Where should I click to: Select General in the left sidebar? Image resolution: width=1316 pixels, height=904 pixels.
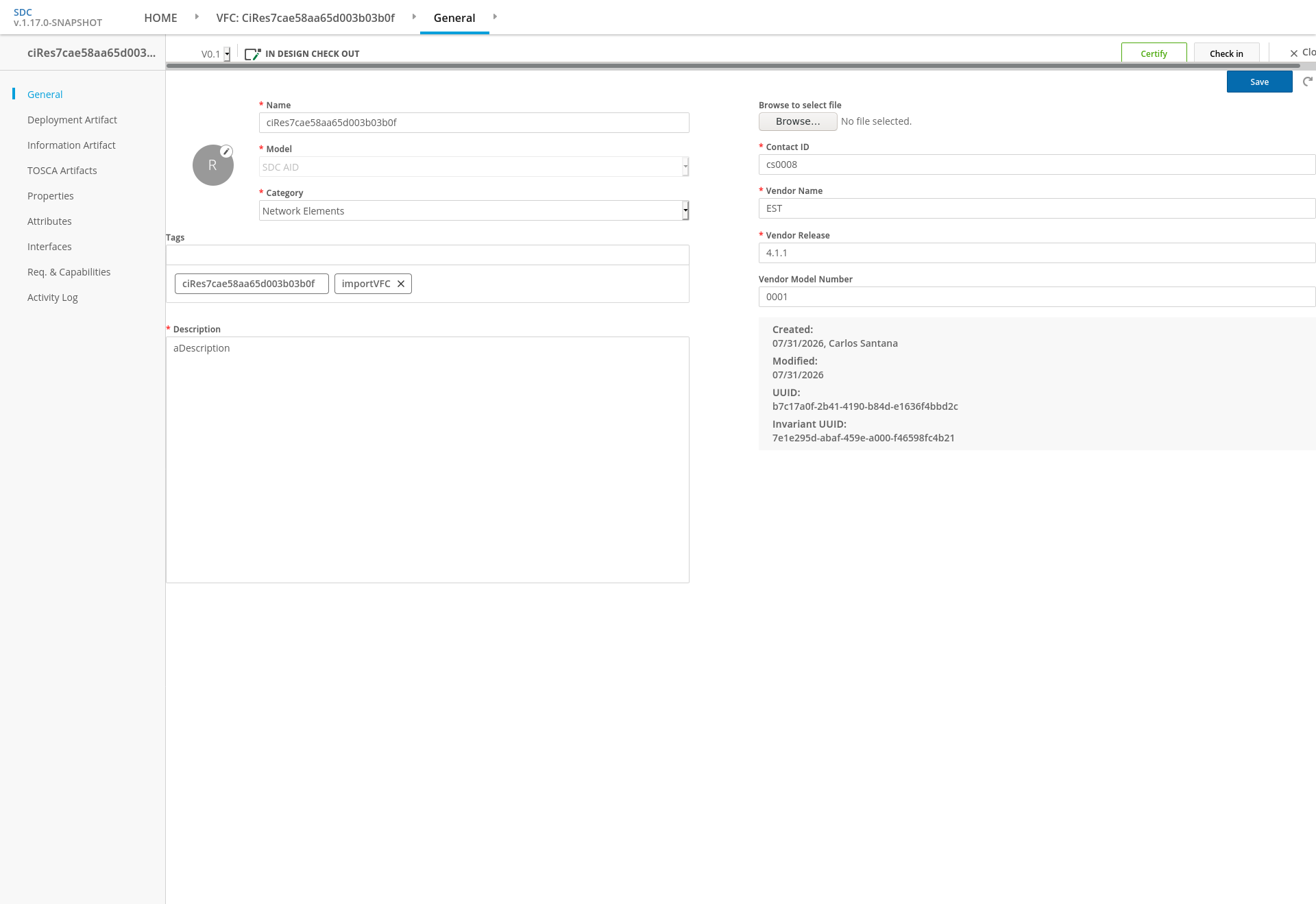click(x=45, y=95)
